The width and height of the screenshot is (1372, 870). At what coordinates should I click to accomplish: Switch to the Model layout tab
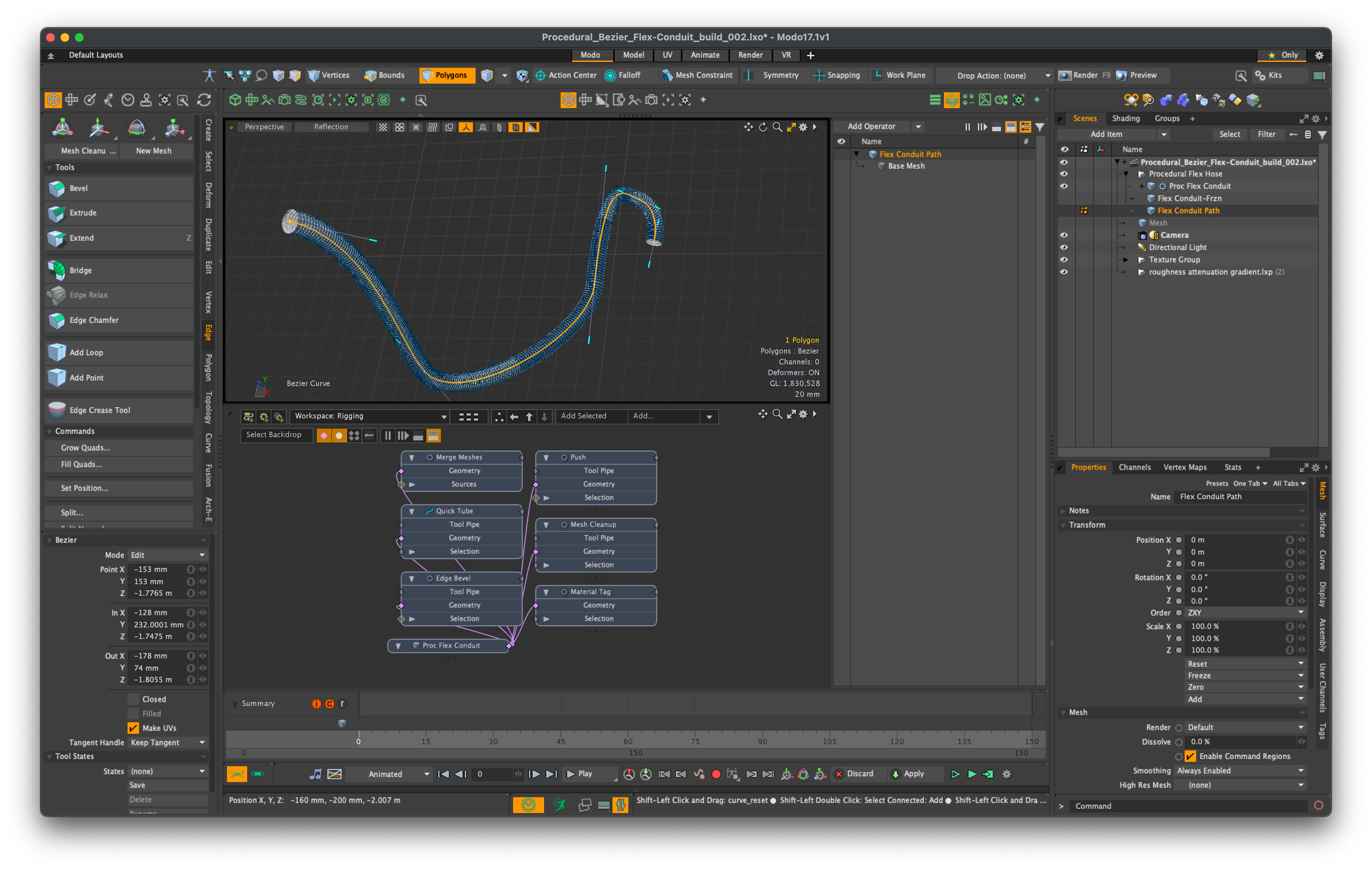coord(633,55)
